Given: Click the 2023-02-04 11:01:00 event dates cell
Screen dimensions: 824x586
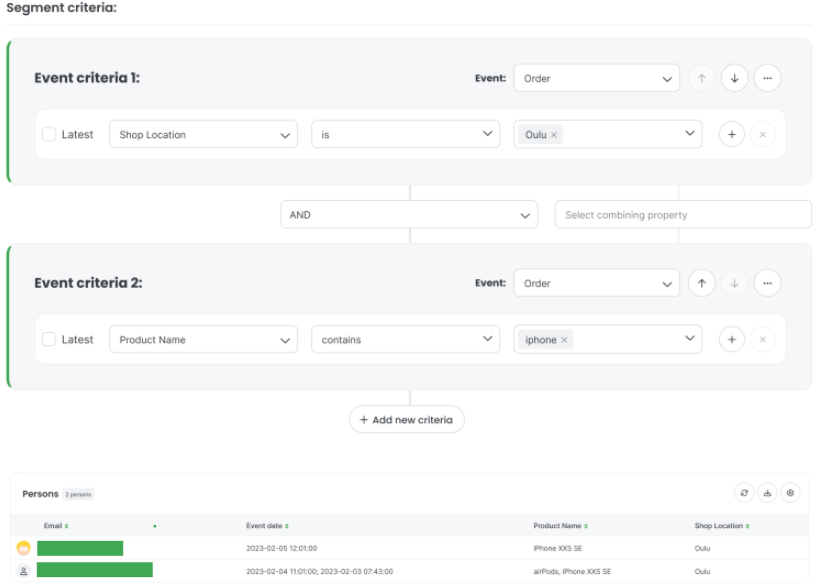Looking at the screenshot, I should [320, 571].
